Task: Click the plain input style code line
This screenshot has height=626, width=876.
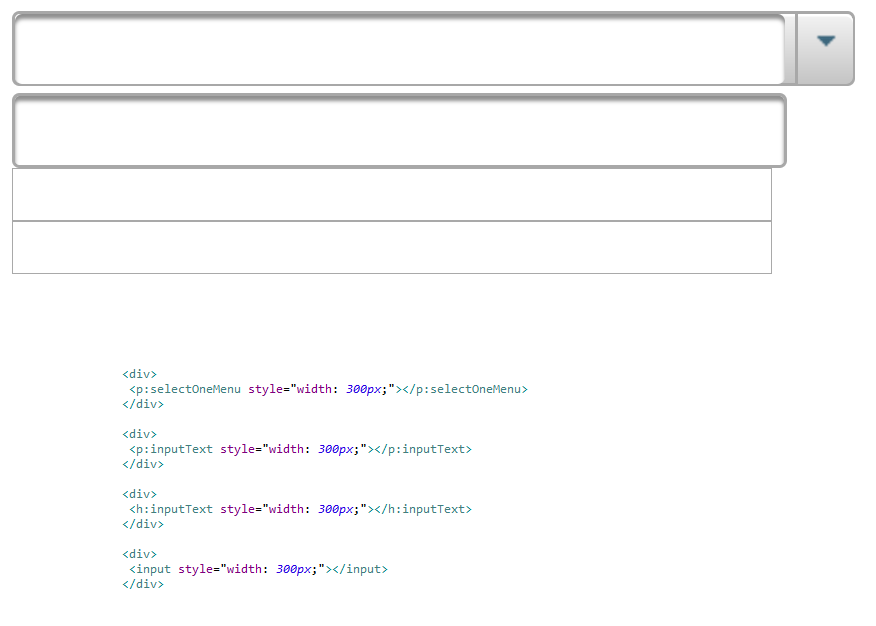Action: (258, 569)
